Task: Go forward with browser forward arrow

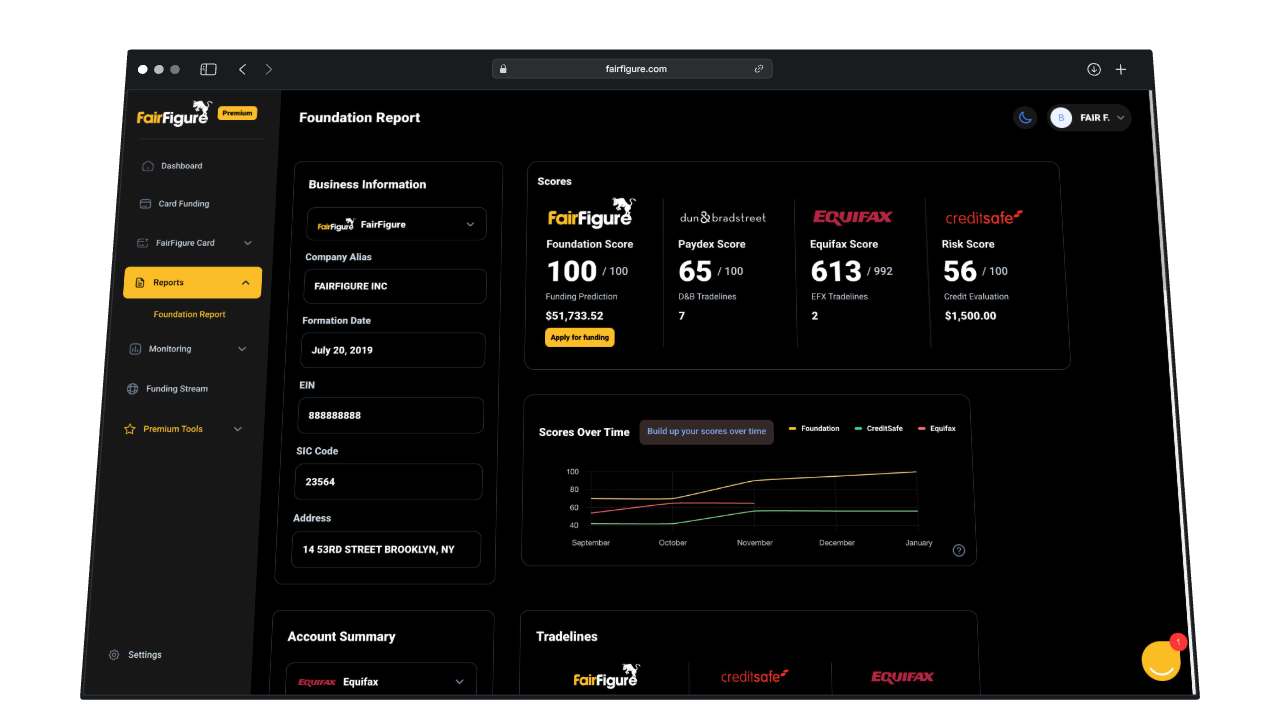Action: [x=268, y=69]
